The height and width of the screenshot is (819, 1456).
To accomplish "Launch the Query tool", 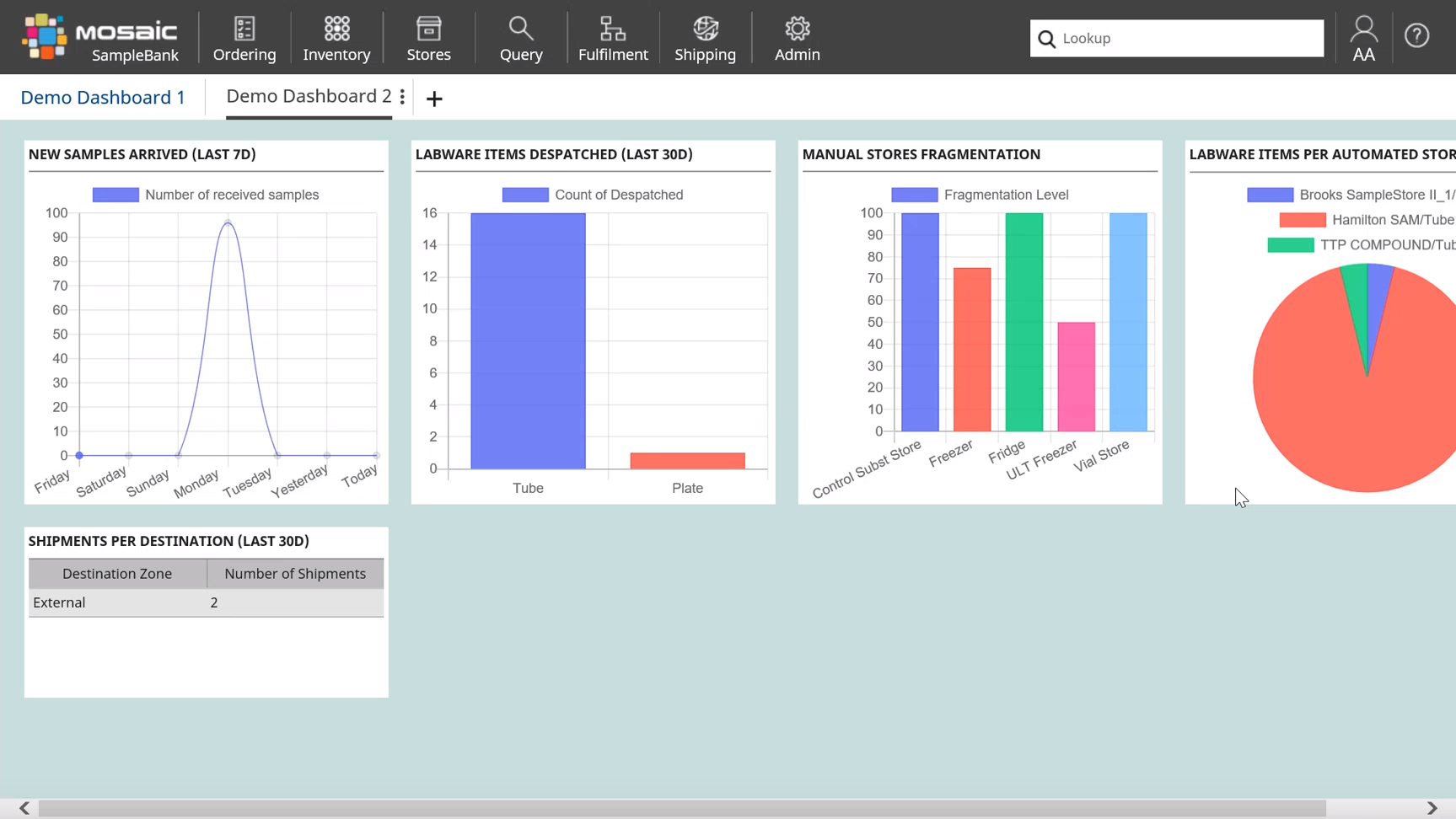I will (x=520, y=37).
